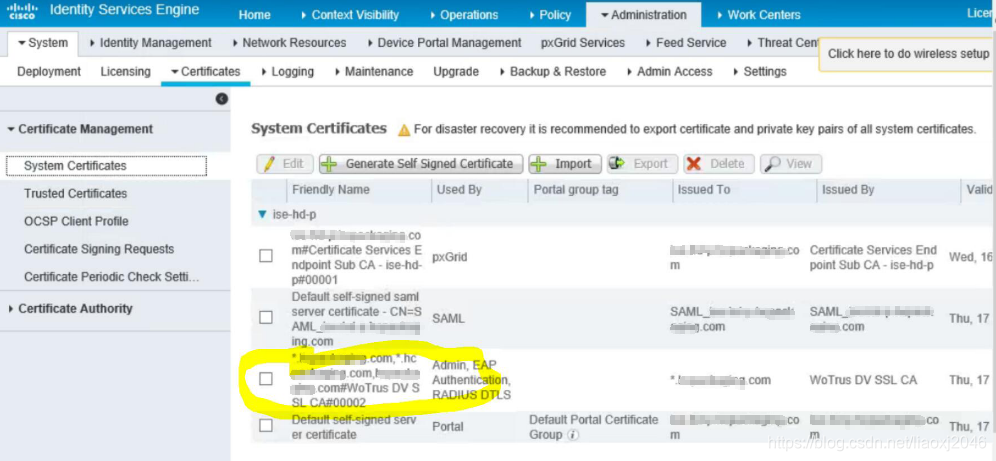
Task: Open Backup & Restore submenu
Action: (553, 72)
